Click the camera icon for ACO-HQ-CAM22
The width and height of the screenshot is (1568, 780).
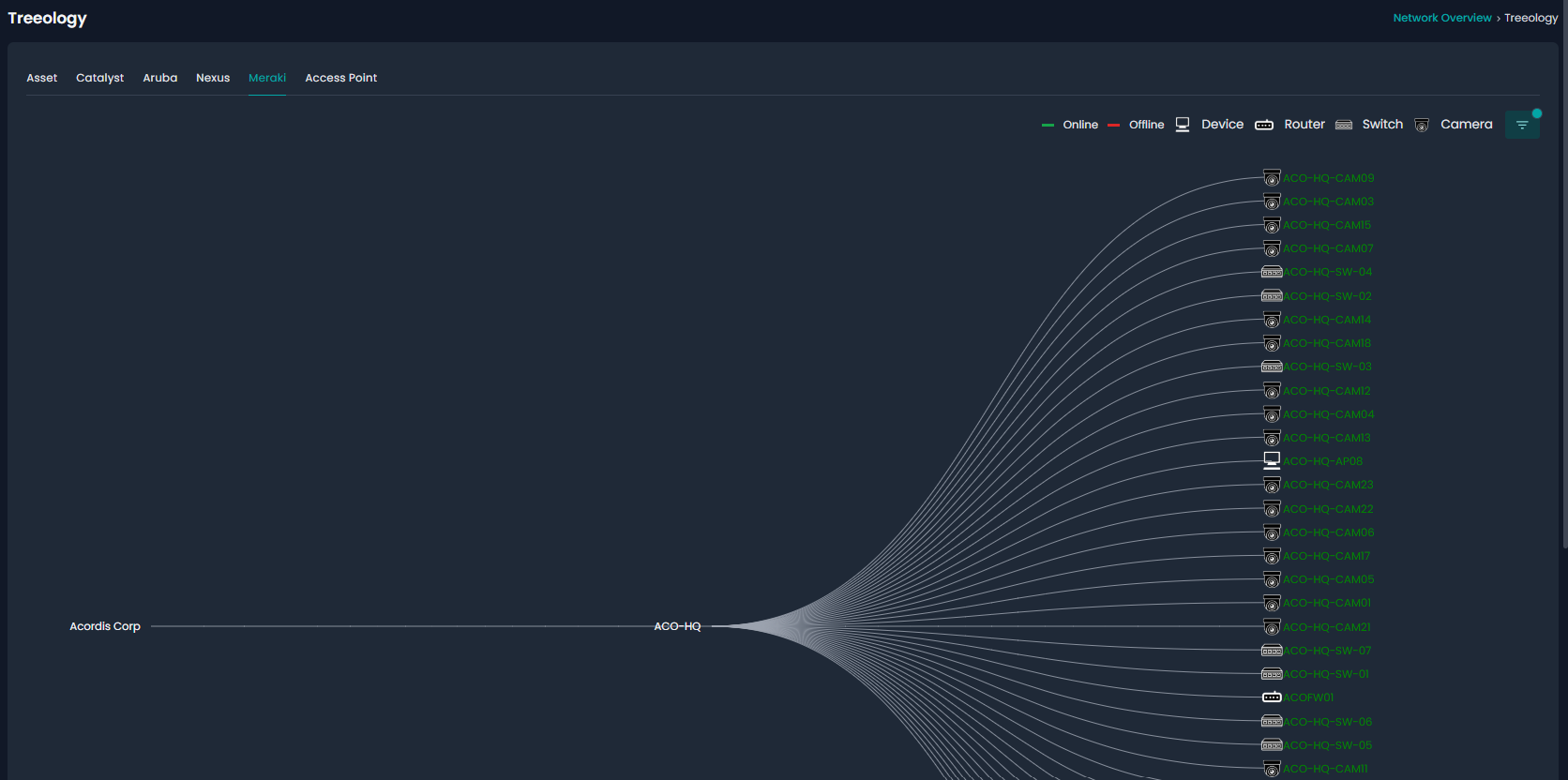(1272, 509)
